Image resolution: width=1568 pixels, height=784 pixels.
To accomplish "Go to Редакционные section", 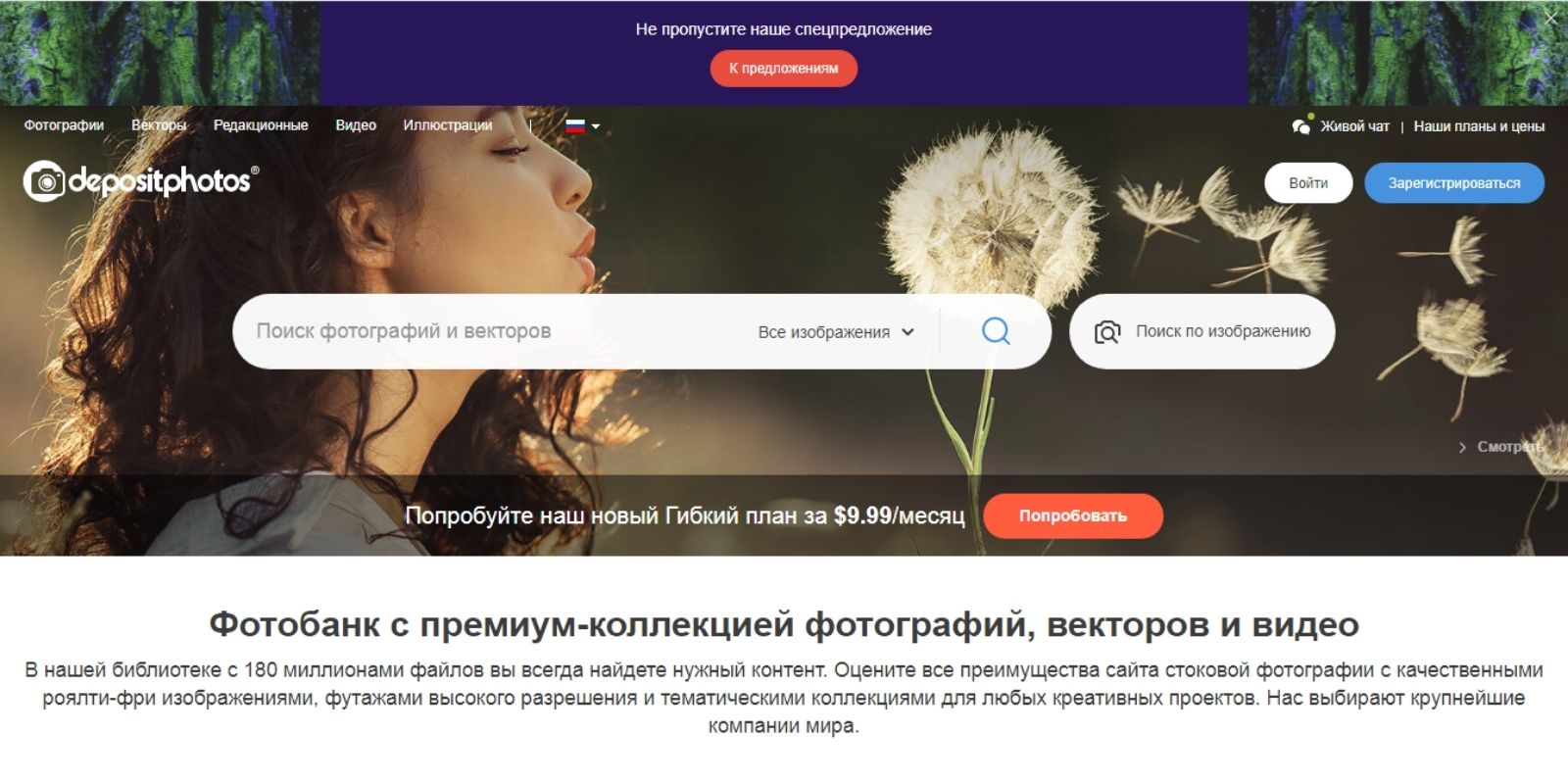I will 261,125.
